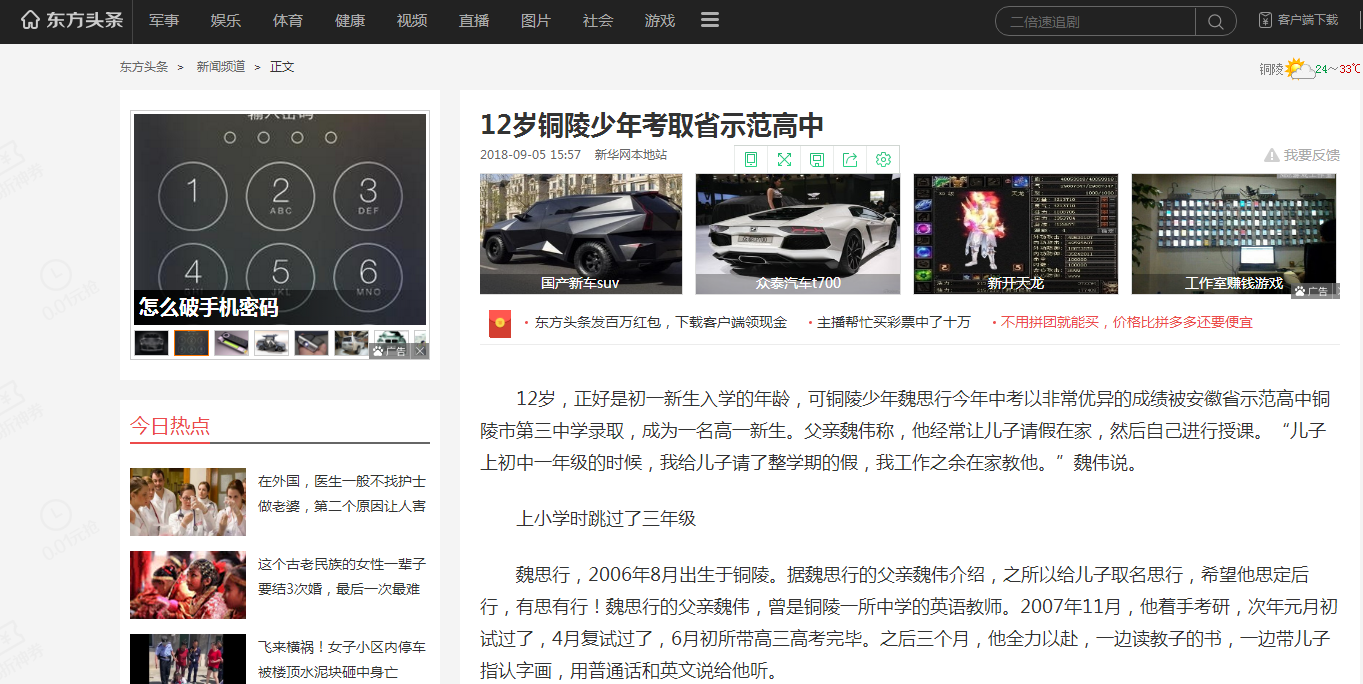Click 我要反馈 feedback link
The image size is (1363, 684).
coord(1302,155)
